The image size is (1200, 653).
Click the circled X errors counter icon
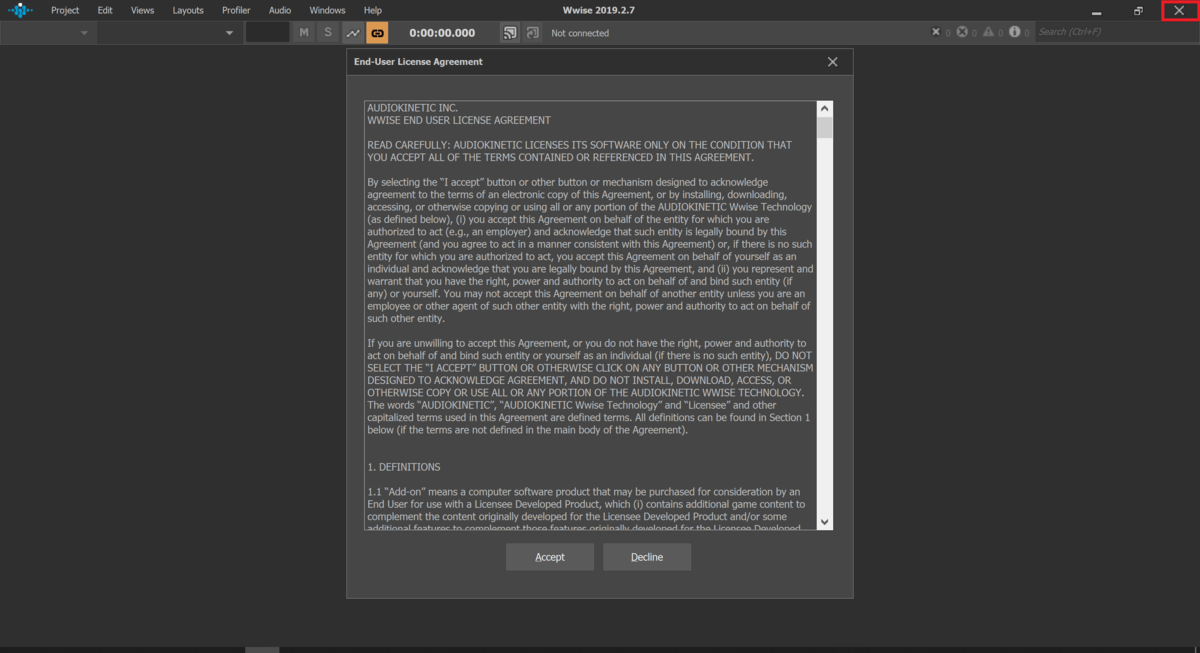pyautogui.click(x=962, y=32)
